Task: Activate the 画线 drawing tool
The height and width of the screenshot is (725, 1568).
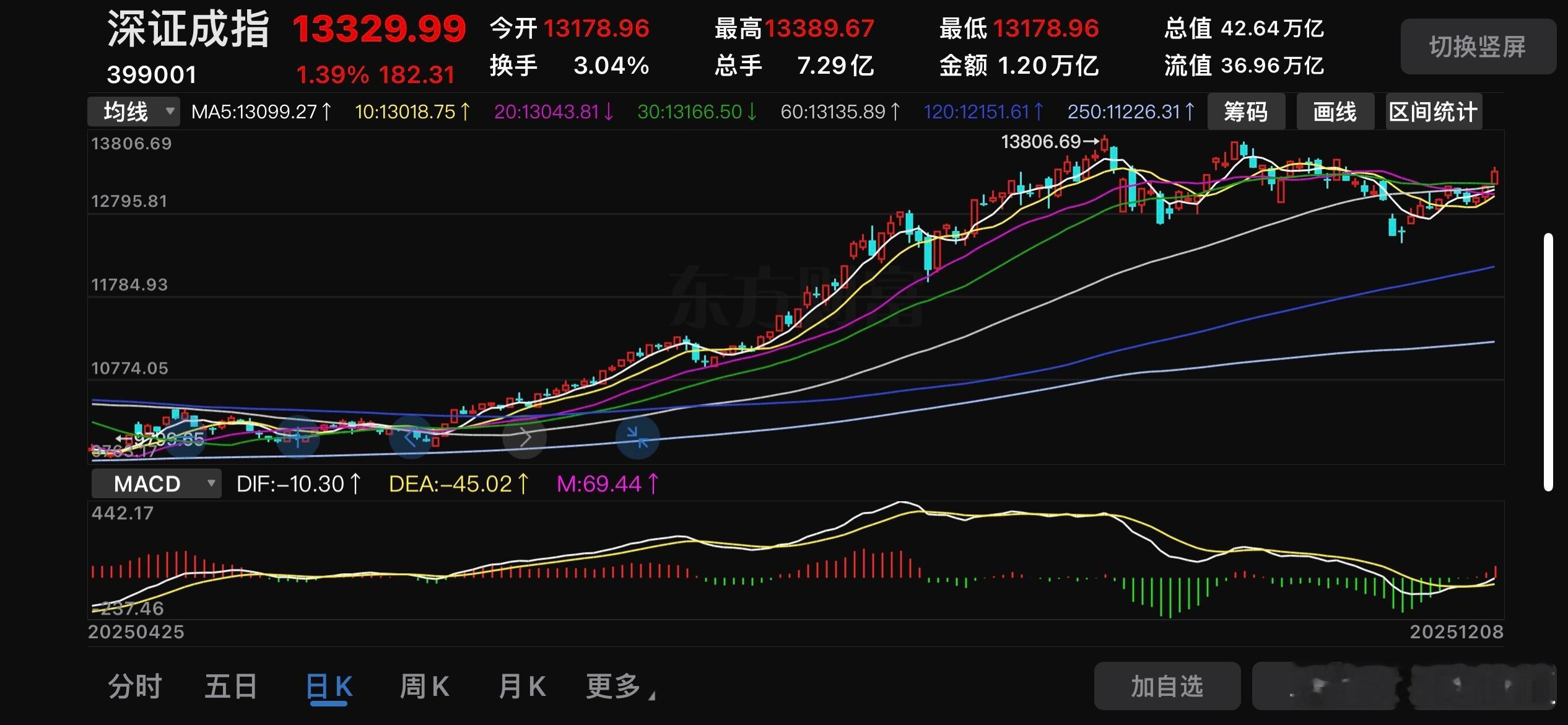Action: pyautogui.click(x=1335, y=112)
